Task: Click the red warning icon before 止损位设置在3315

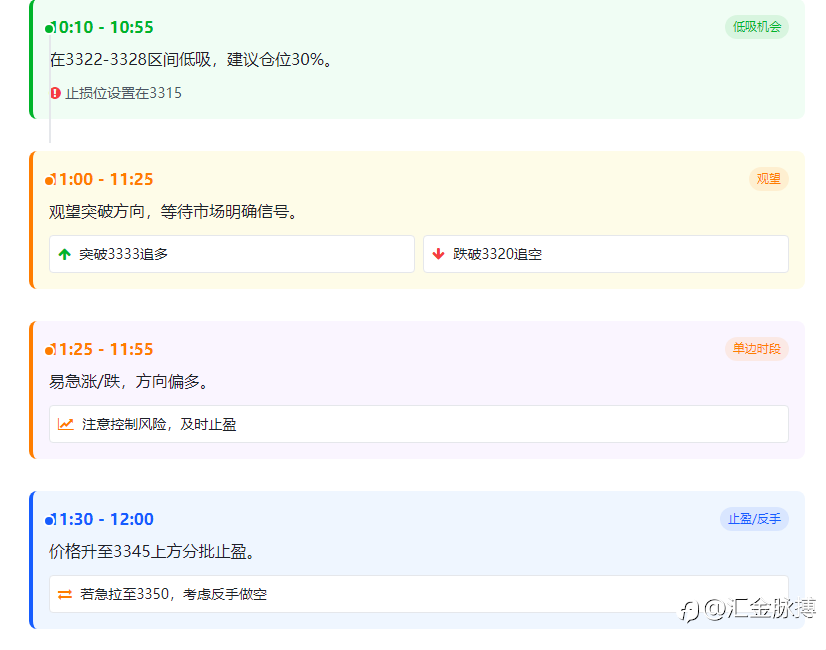Action: point(56,93)
